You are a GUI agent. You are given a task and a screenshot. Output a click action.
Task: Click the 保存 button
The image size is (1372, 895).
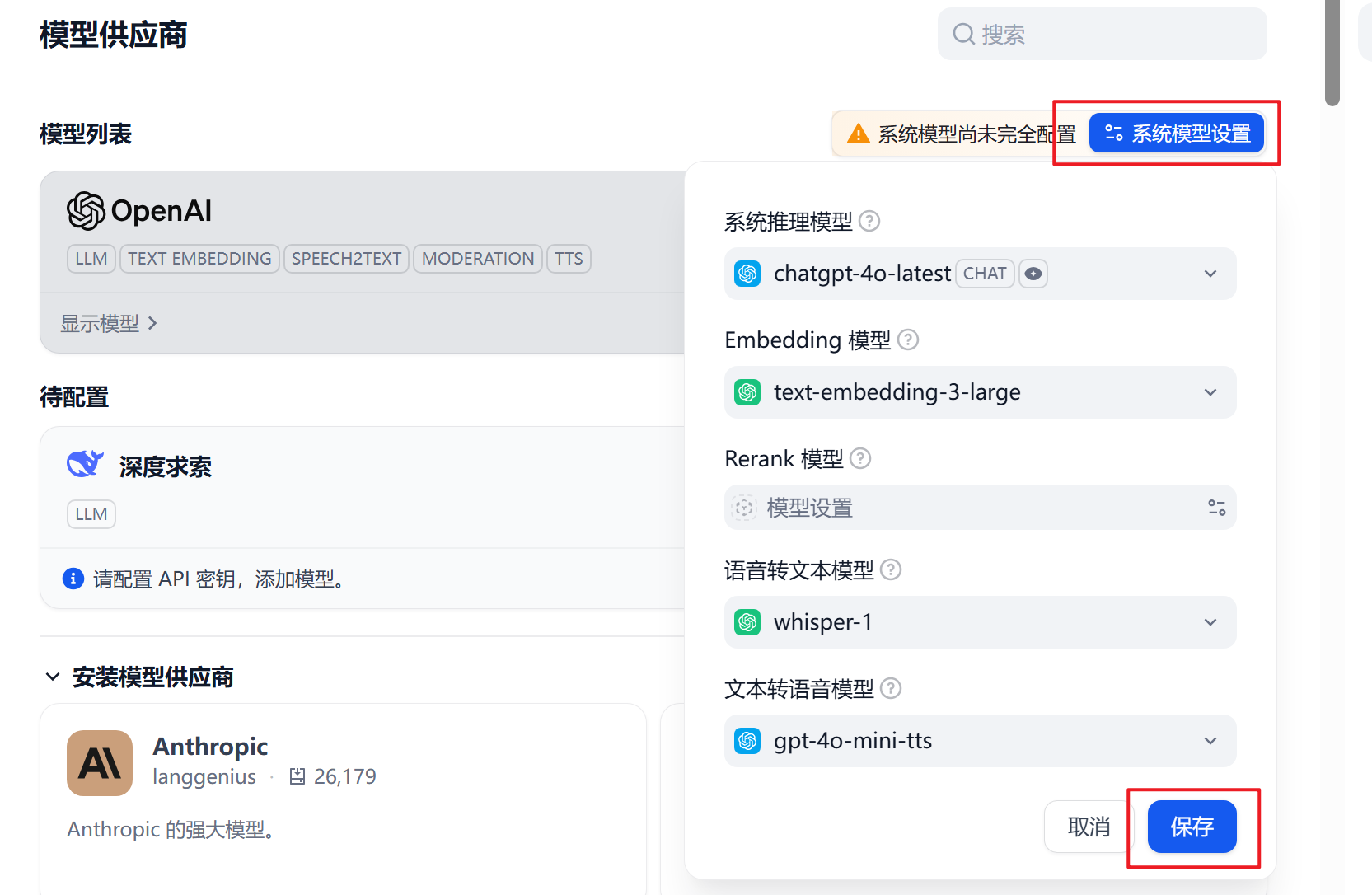1192,827
